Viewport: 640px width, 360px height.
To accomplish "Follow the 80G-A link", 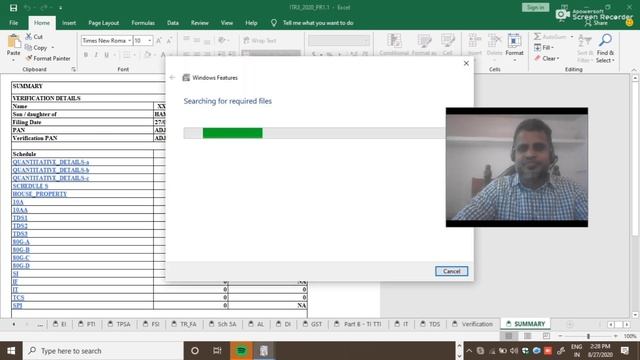I will tap(21, 242).
